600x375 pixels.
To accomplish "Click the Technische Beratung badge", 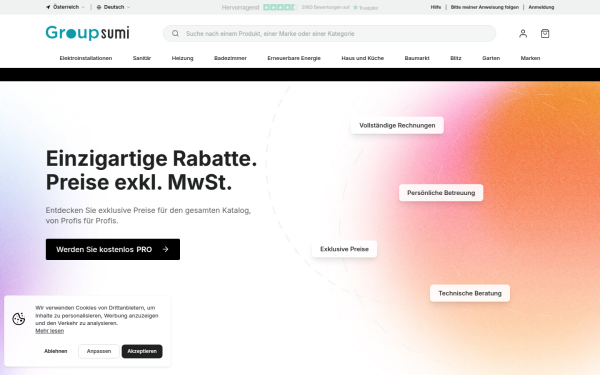I will point(470,293).
